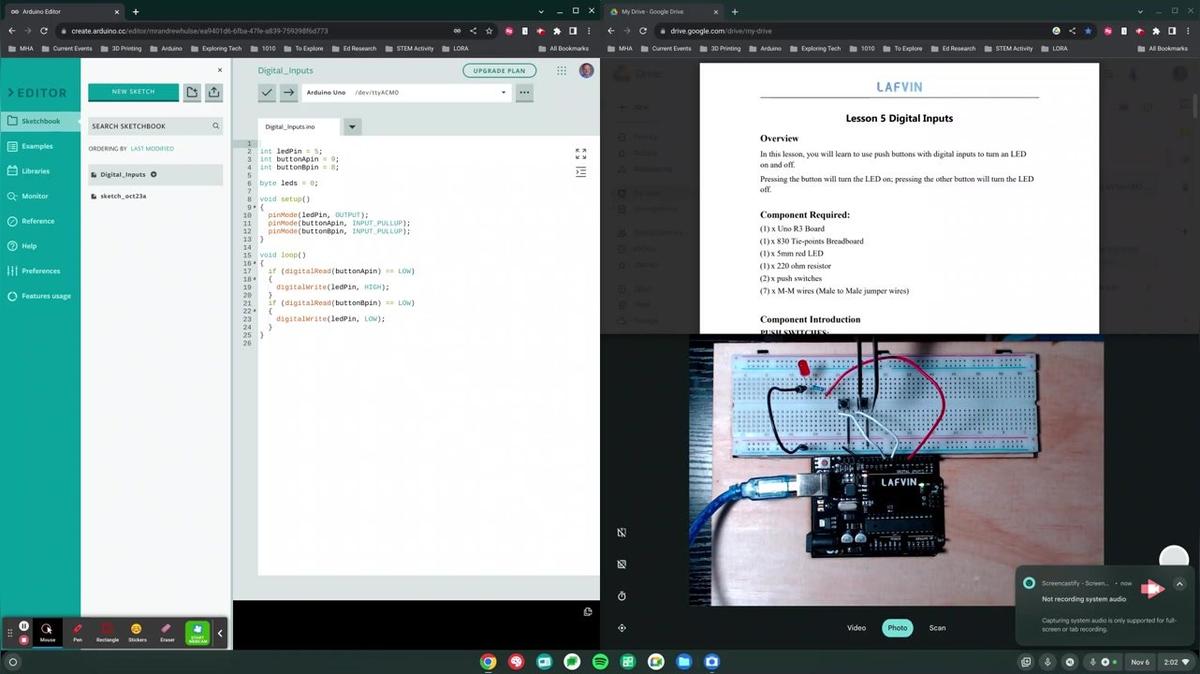Toggle the camera grid icon
Screen dimensions: 1200x674
click(x=622, y=564)
